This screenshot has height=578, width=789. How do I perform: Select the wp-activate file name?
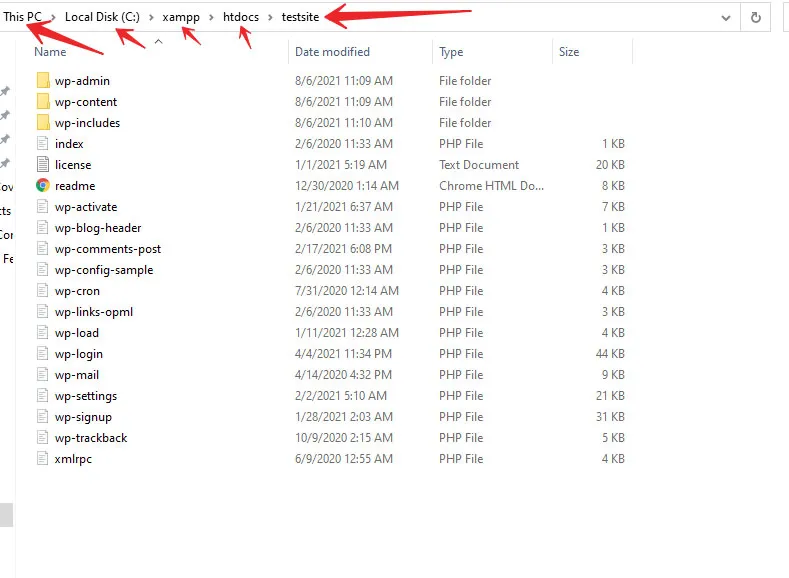coord(86,207)
